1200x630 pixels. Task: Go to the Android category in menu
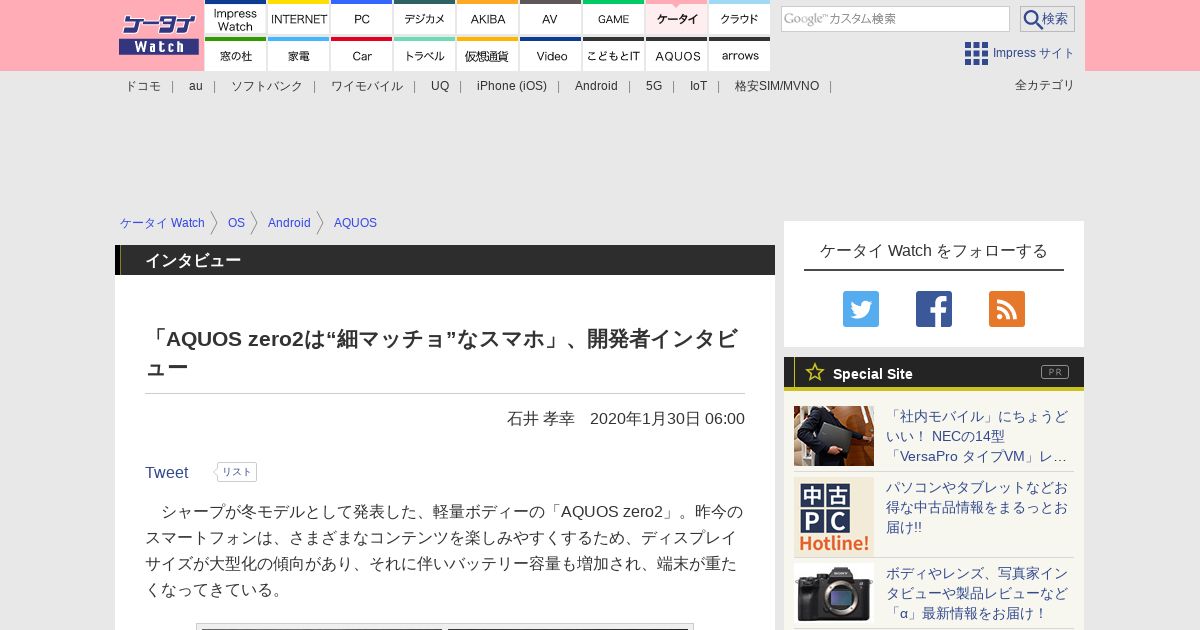(x=596, y=86)
